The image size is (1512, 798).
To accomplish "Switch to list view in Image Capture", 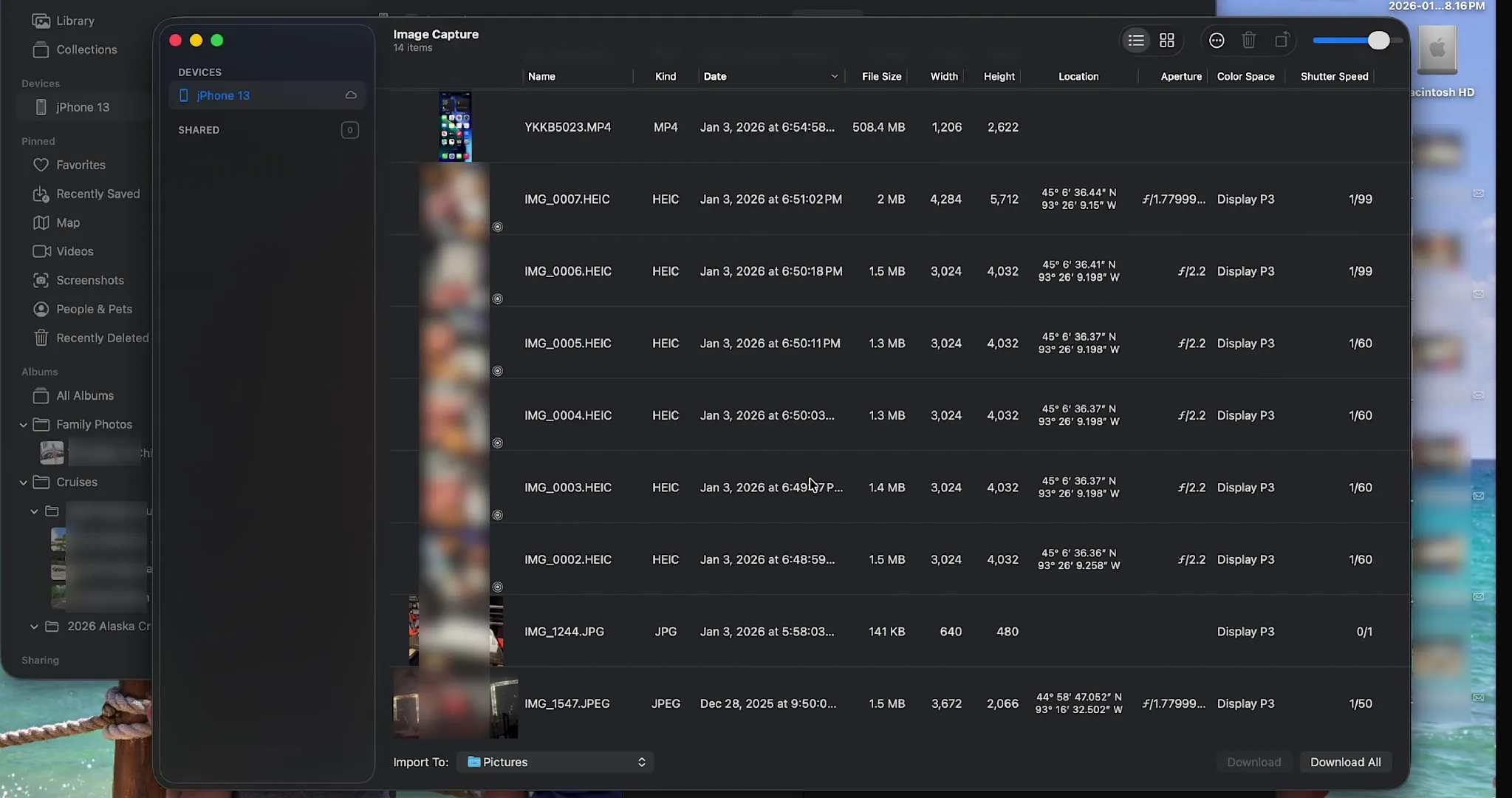I will point(1136,41).
